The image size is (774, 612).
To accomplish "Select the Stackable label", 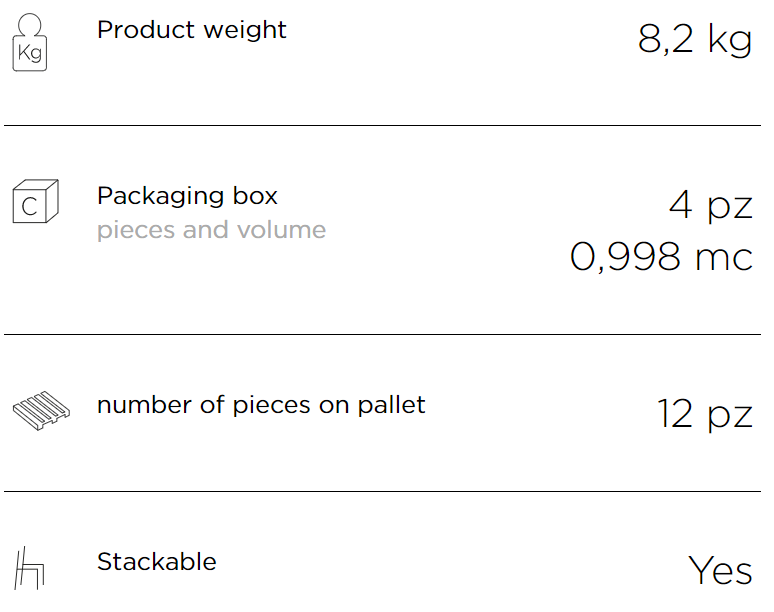I will coord(156,562).
